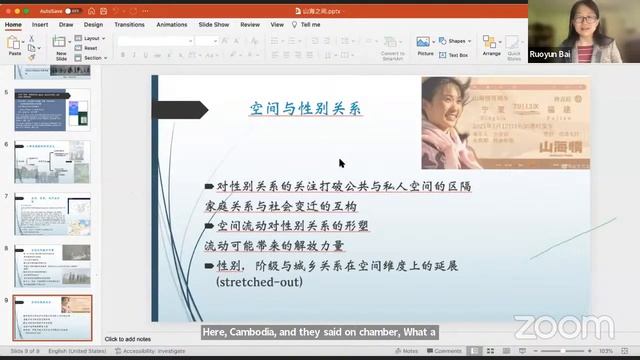Screen dimensions: 640x360
Task: Toggle Underline formatting
Action: point(146,55)
